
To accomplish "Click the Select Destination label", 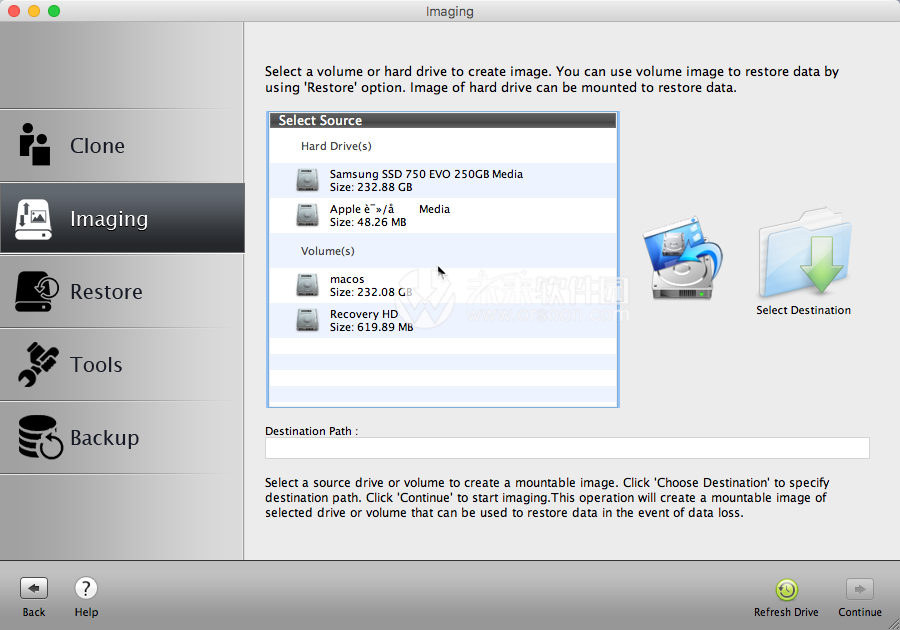I will 803,310.
